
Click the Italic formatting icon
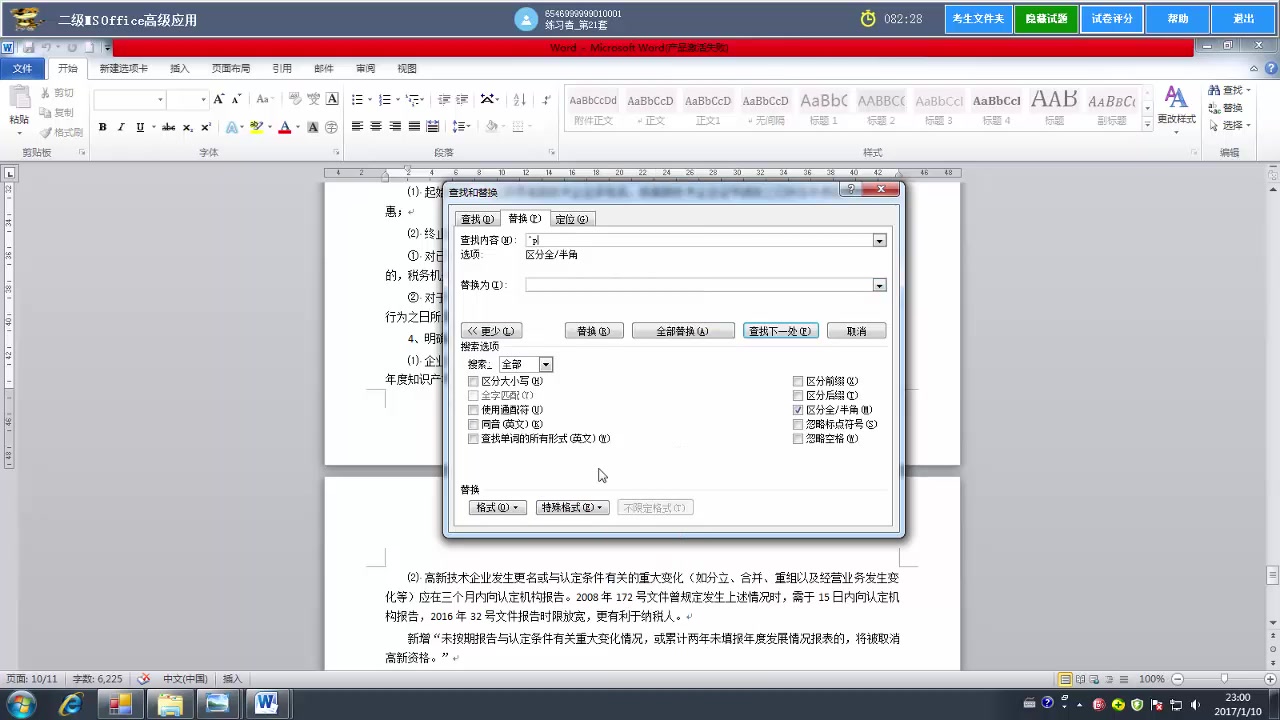click(121, 127)
